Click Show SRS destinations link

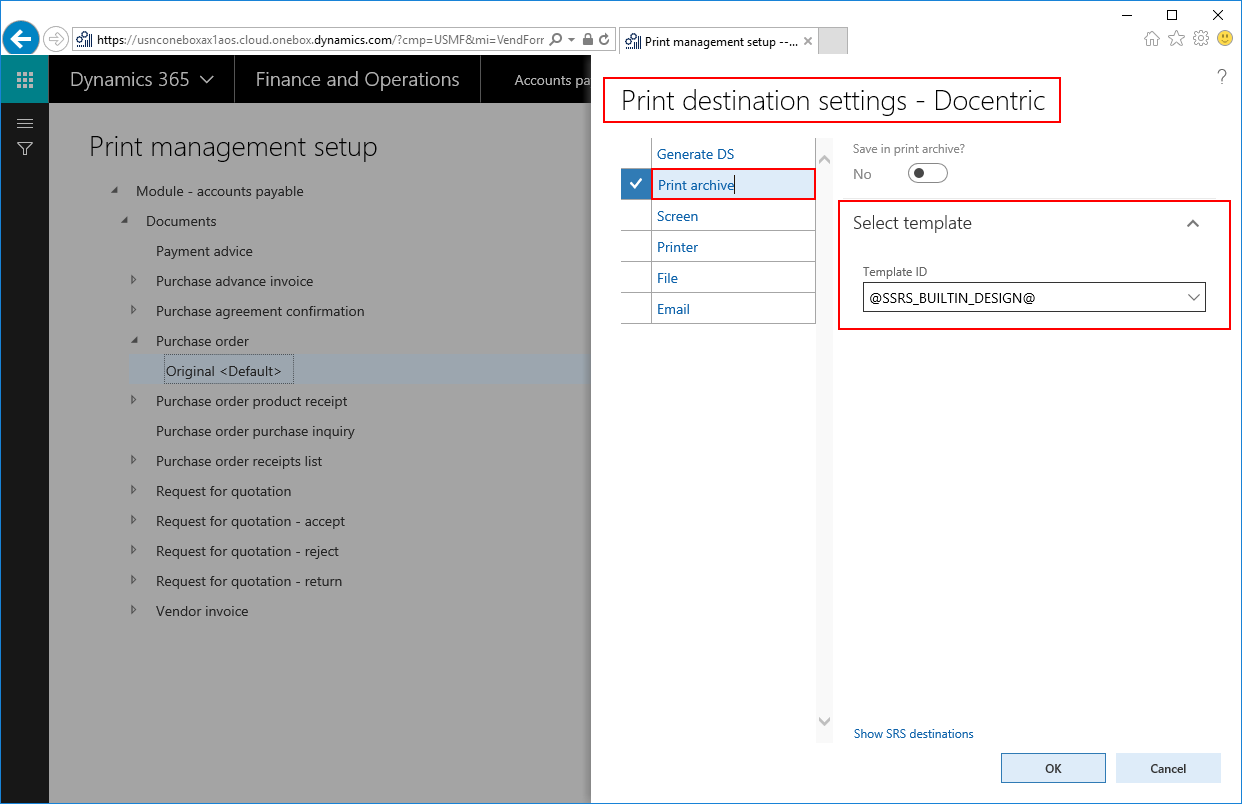913,734
